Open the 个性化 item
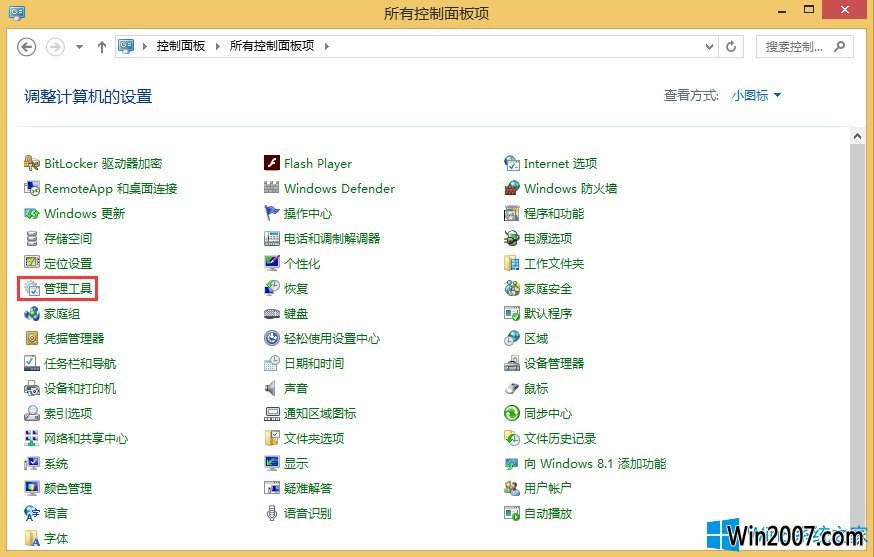Image resolution: width=874 pixels, height=557 pixels. click(292, 263)
